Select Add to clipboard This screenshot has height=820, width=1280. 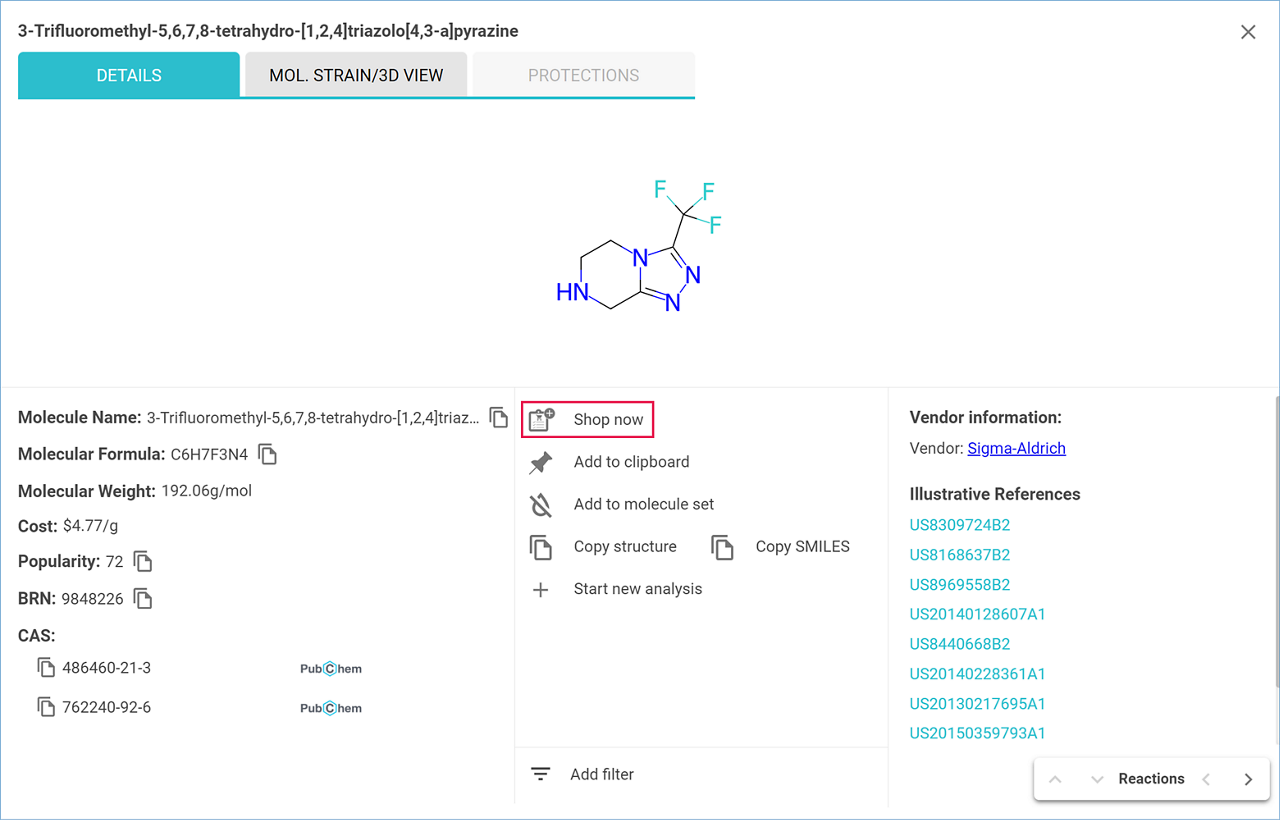point(631,462)
